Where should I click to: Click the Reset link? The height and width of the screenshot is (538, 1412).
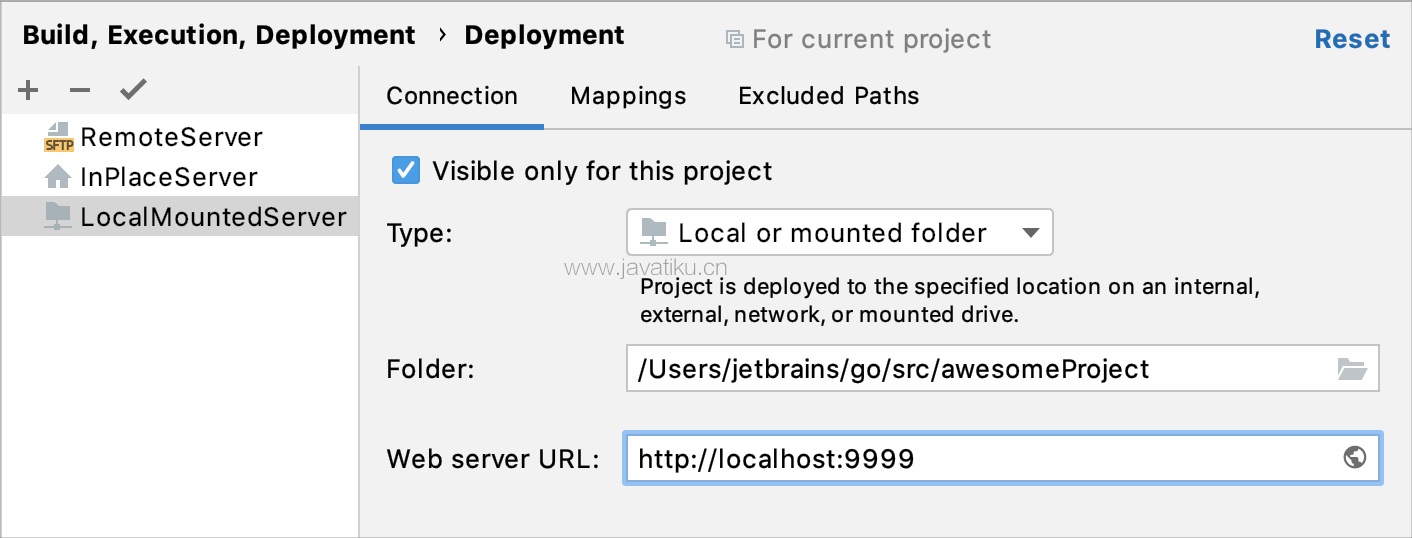coord(1352,39)
